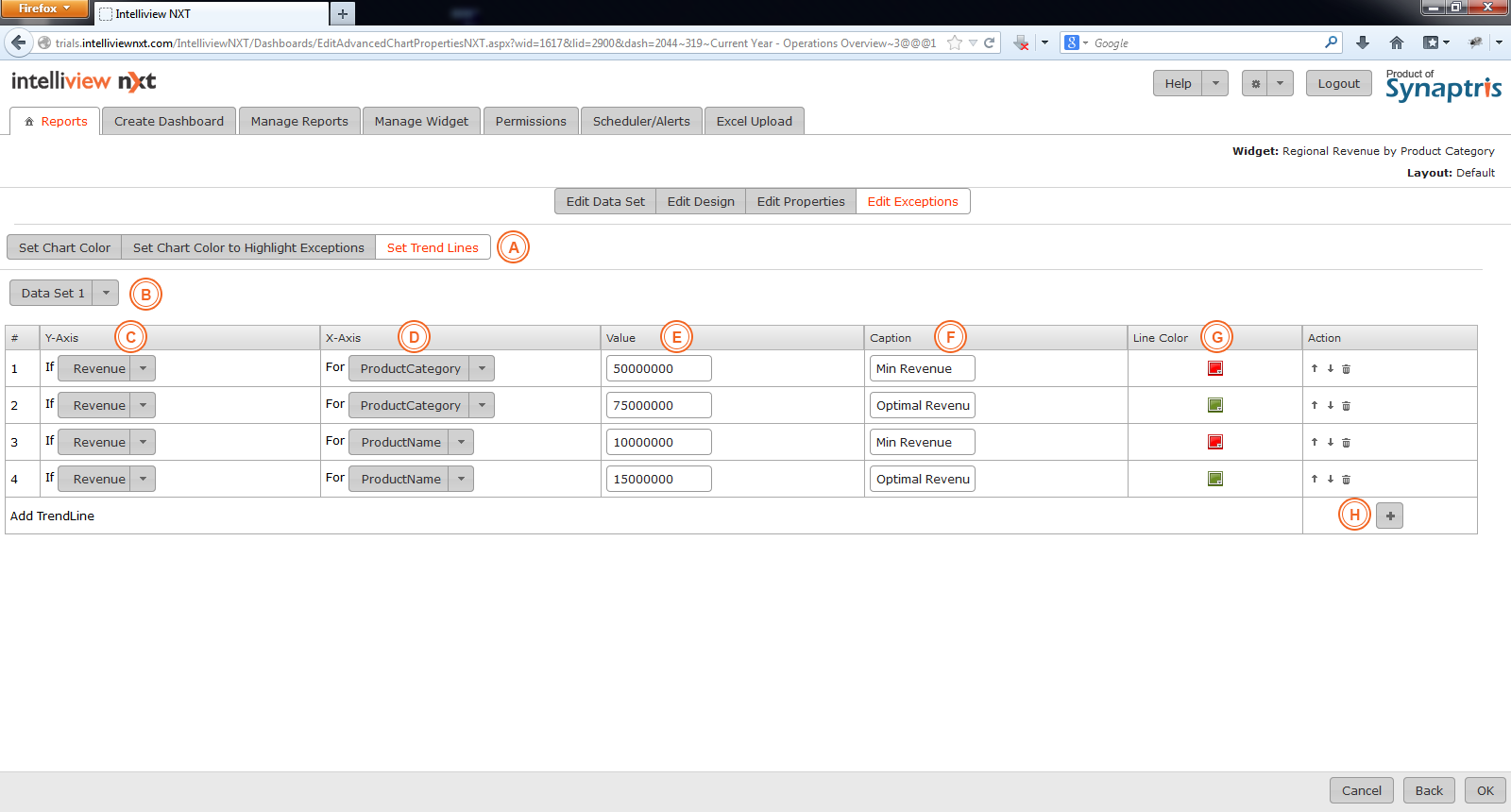Image resolution: width=1511 pixels, height=812 pixels.
Task: Switch to Edit Properties tab
Action: click(x=800, y=201)
